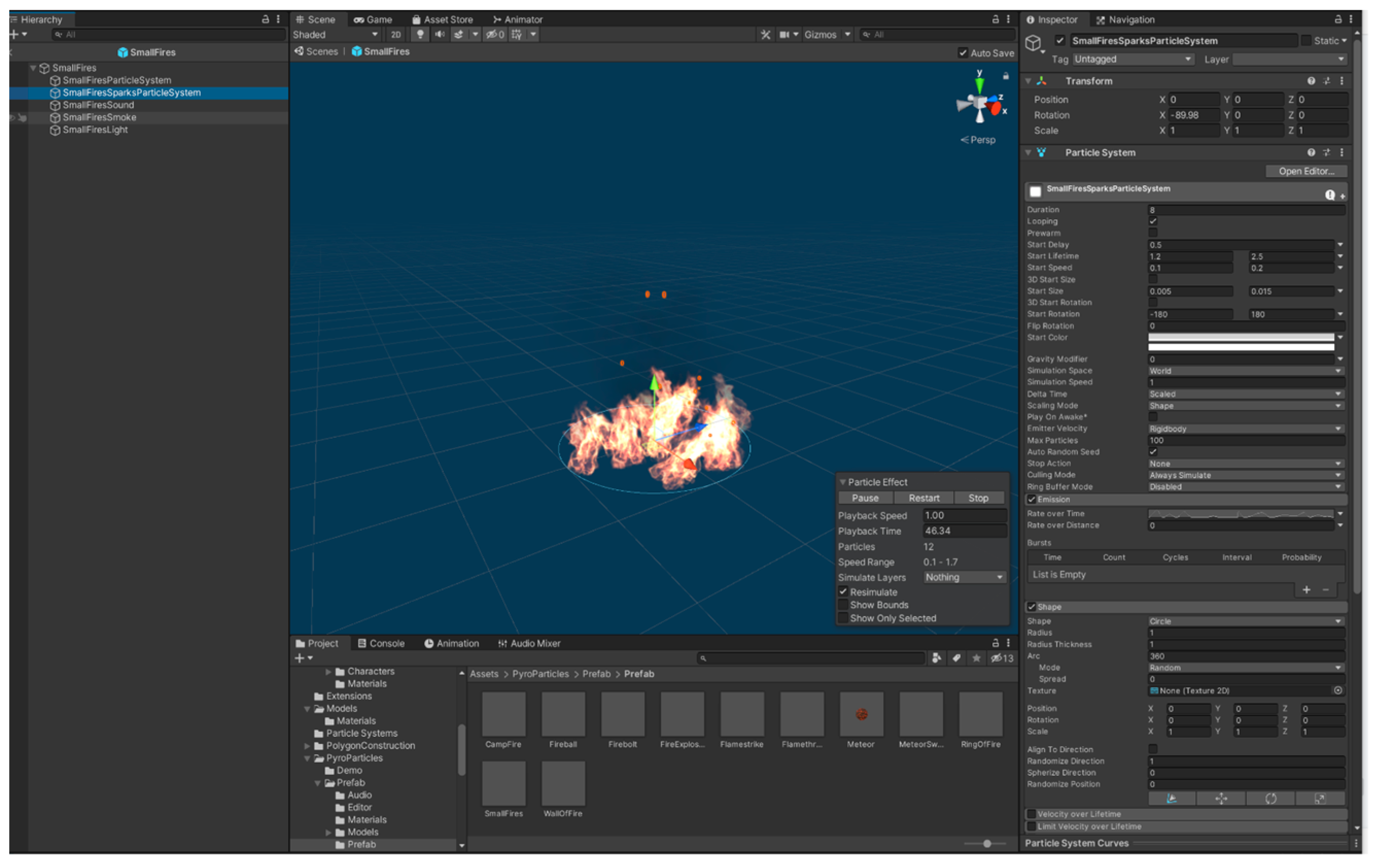
Task: Click the 2D view mode button
Action: (396, 34)
